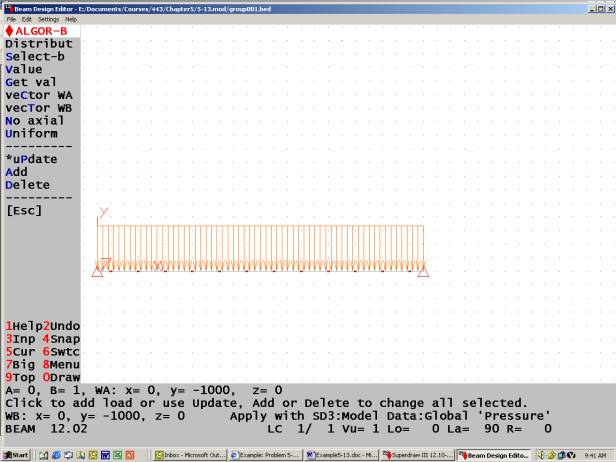Screen dimensions: 616x462
Task: Click the distributed load arrows on the beam
Action: [260, 248]
